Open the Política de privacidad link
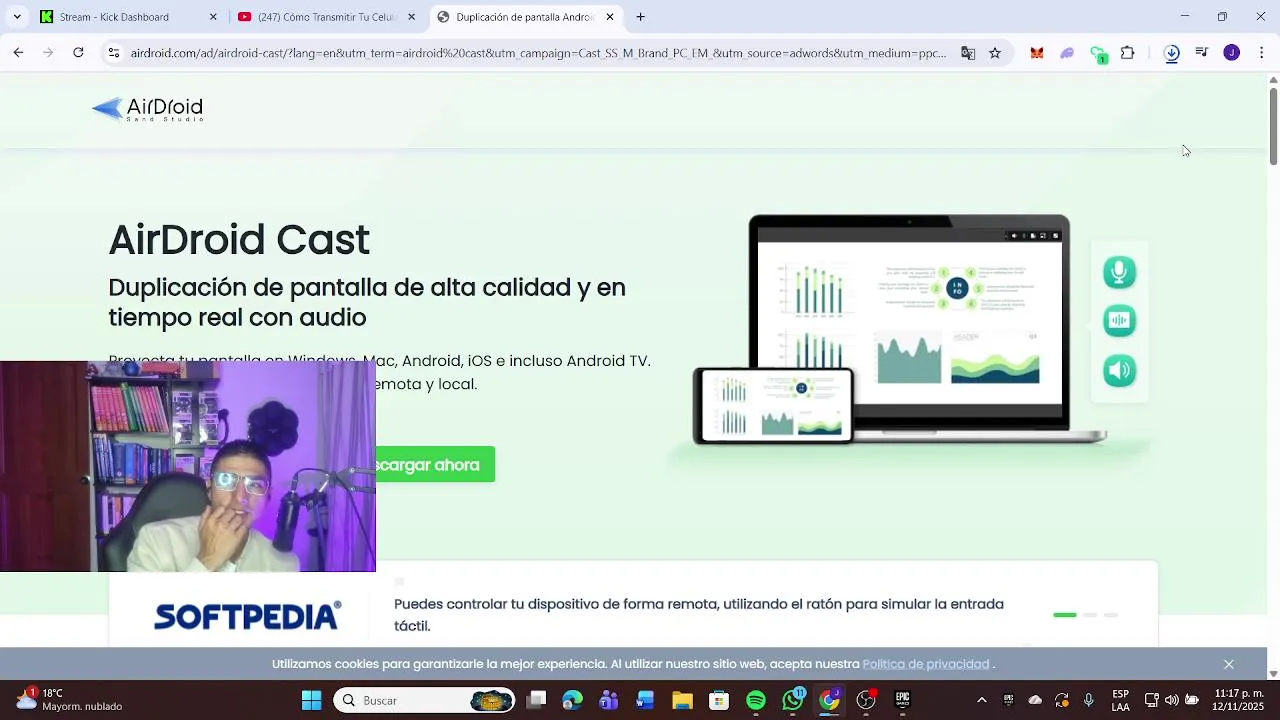The height and width of the screenshot is (720, 1280). click(926, 664)
